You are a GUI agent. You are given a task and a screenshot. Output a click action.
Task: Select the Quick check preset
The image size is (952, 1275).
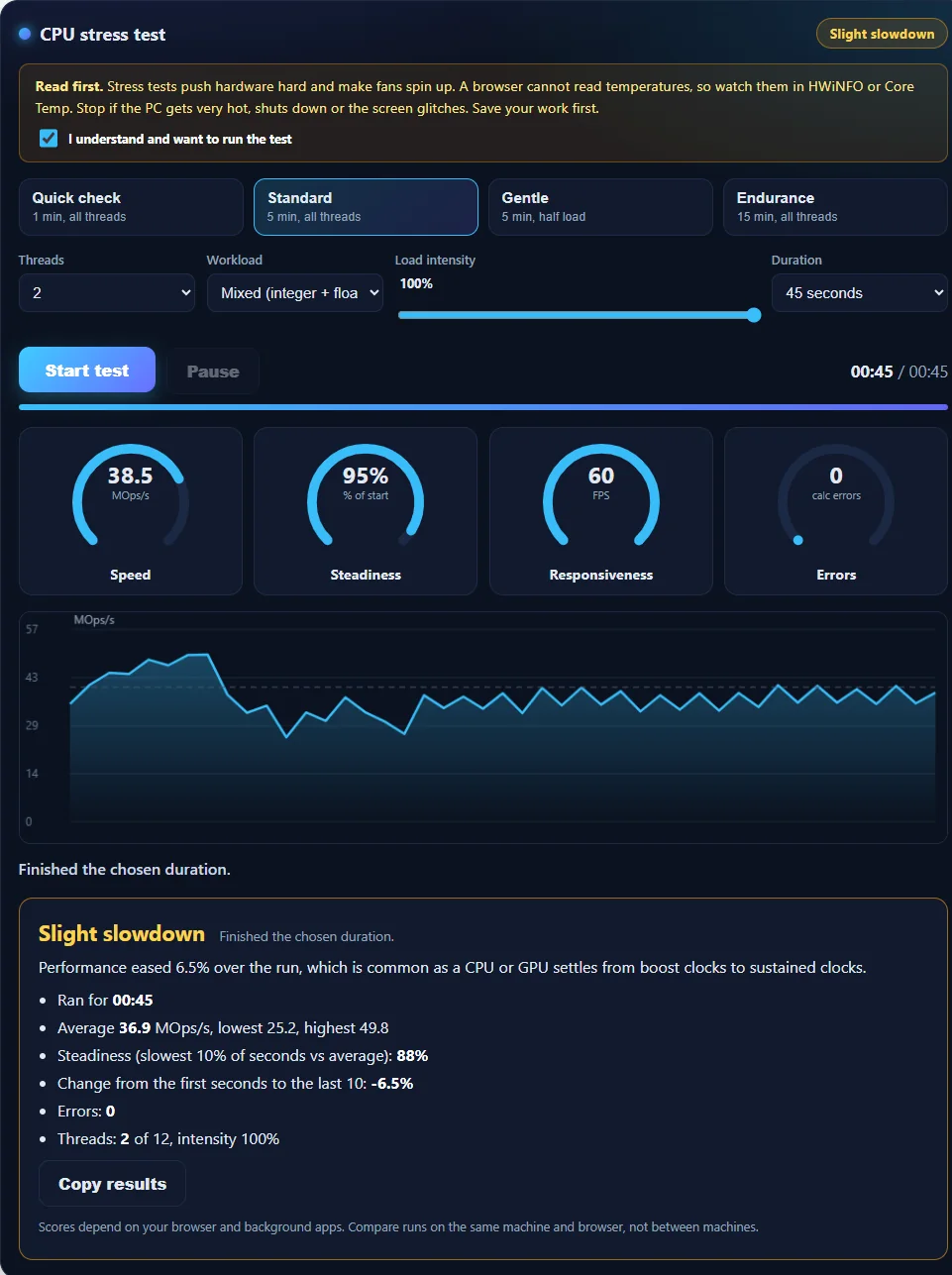click(131, 207)
